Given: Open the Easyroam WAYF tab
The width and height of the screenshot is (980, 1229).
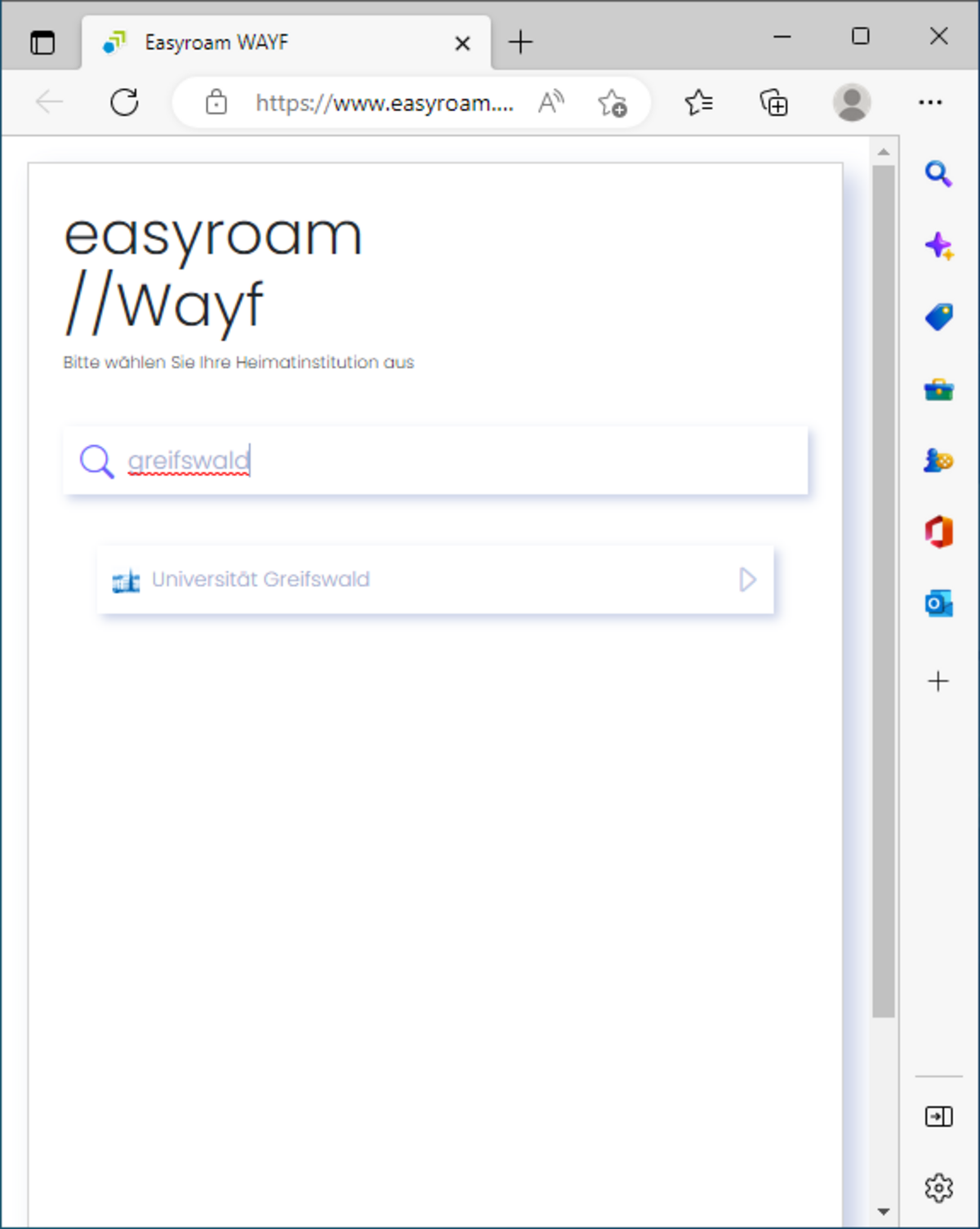Looking at the screenshot, I should 269,42.
